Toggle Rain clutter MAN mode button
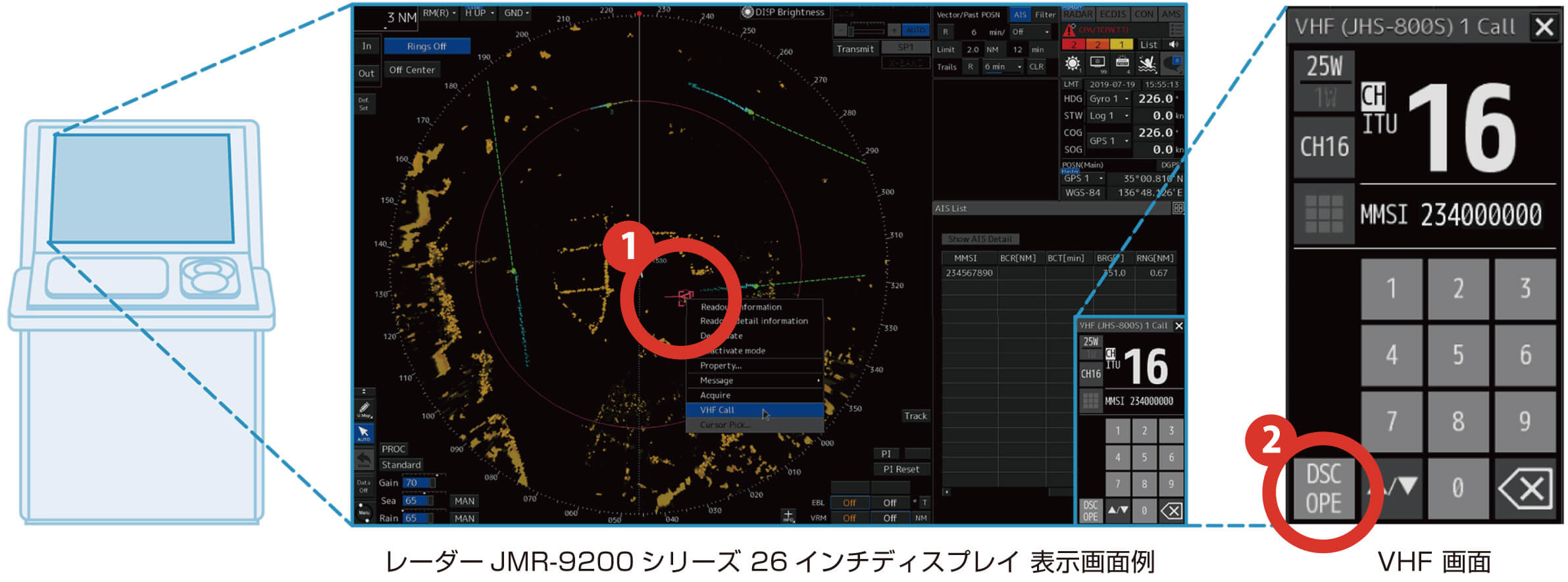This screenshot has width=1568, height=582. click(x=464, y=518)
